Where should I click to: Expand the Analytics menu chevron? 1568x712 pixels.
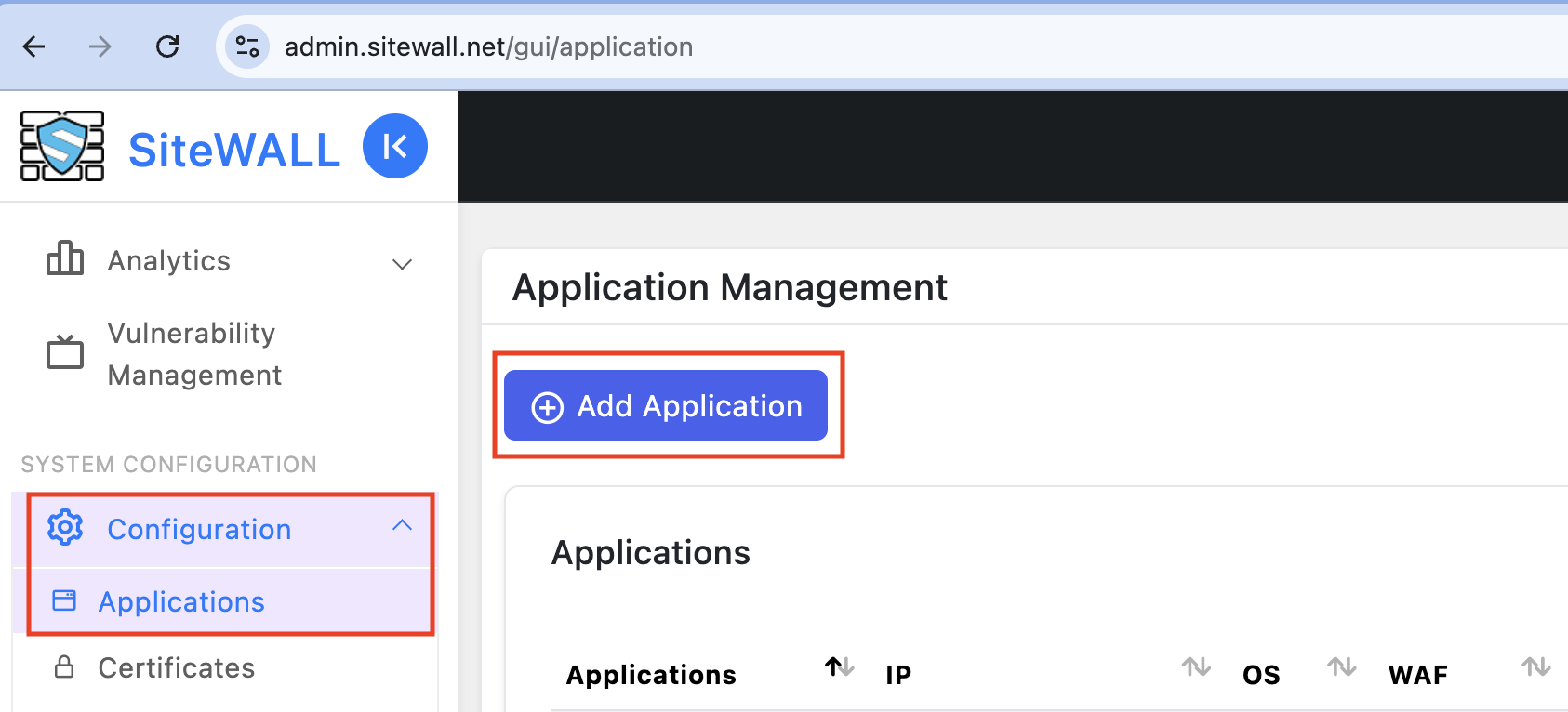click(402, 264)
